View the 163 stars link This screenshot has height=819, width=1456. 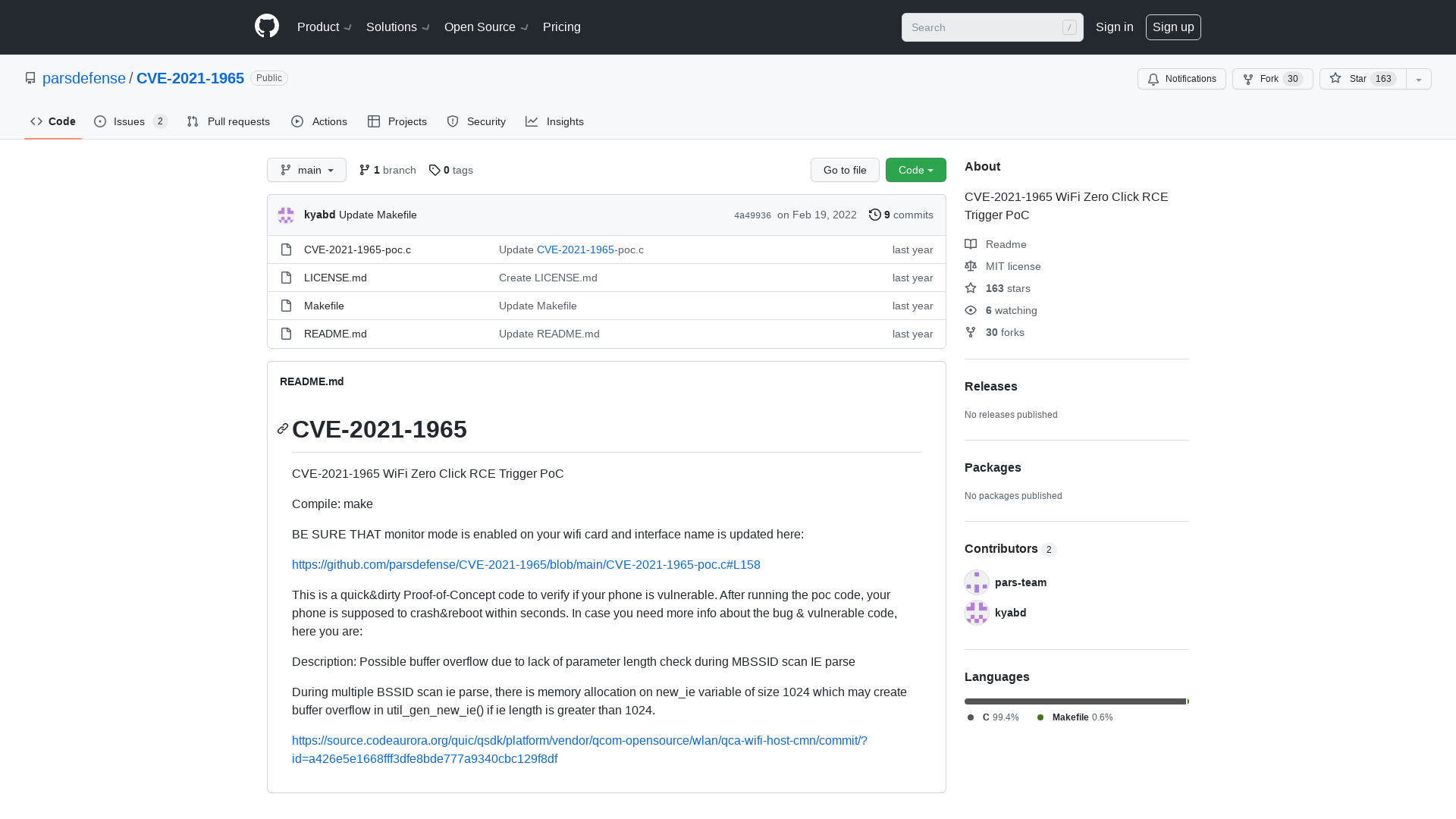coord(997,288)
